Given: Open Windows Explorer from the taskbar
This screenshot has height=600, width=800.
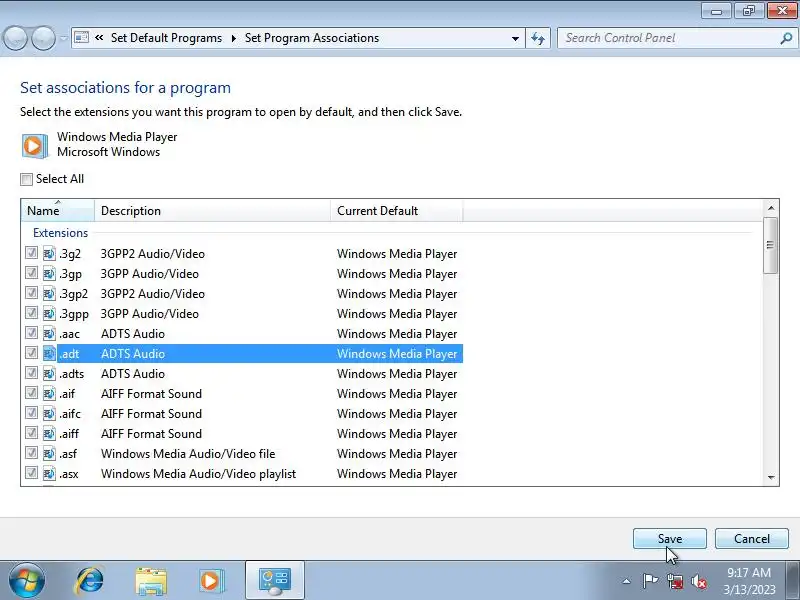Looking at the screenshot, I should [x=151, y=581].
